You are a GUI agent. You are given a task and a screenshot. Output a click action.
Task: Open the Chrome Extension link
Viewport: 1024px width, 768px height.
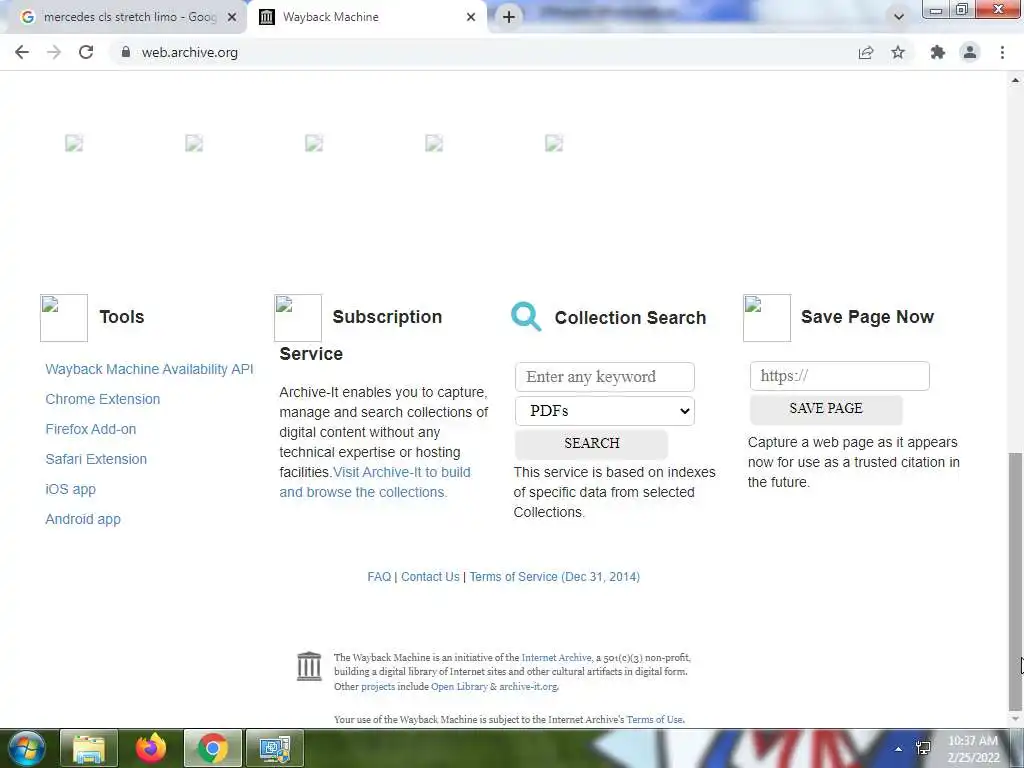coord(103,399)
